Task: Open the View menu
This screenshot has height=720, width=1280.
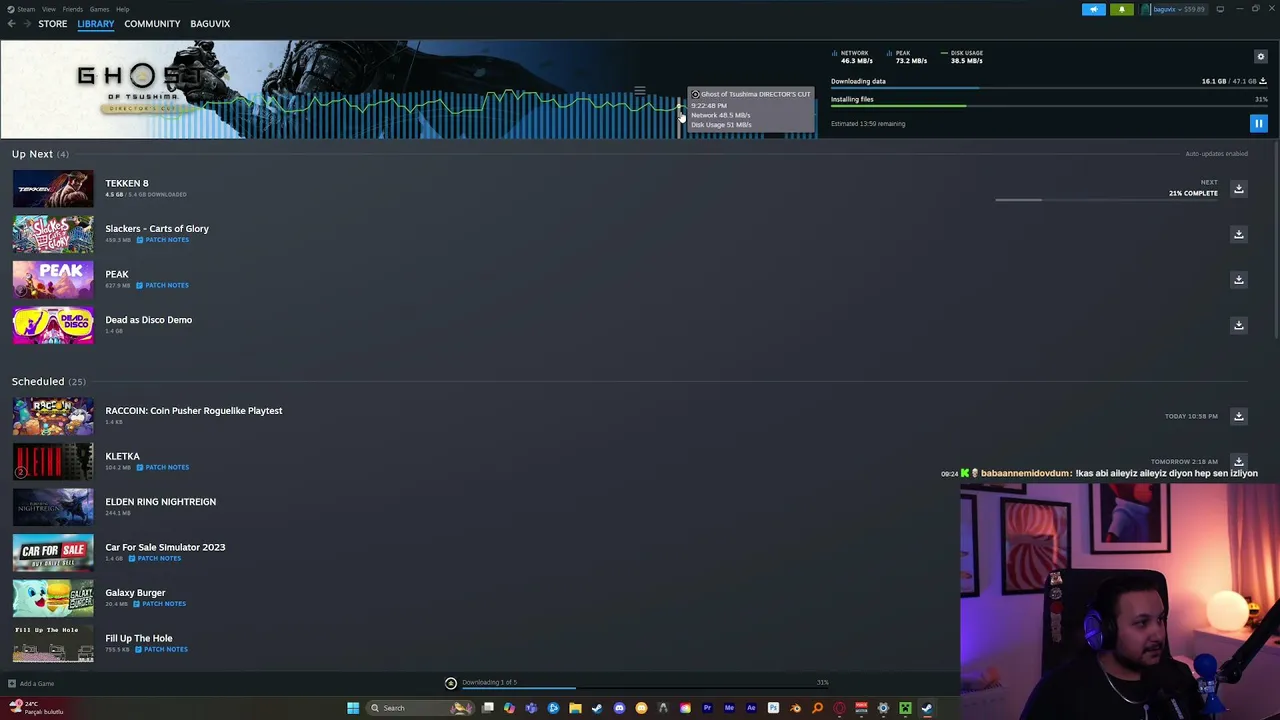Action: tap(48, 9)
